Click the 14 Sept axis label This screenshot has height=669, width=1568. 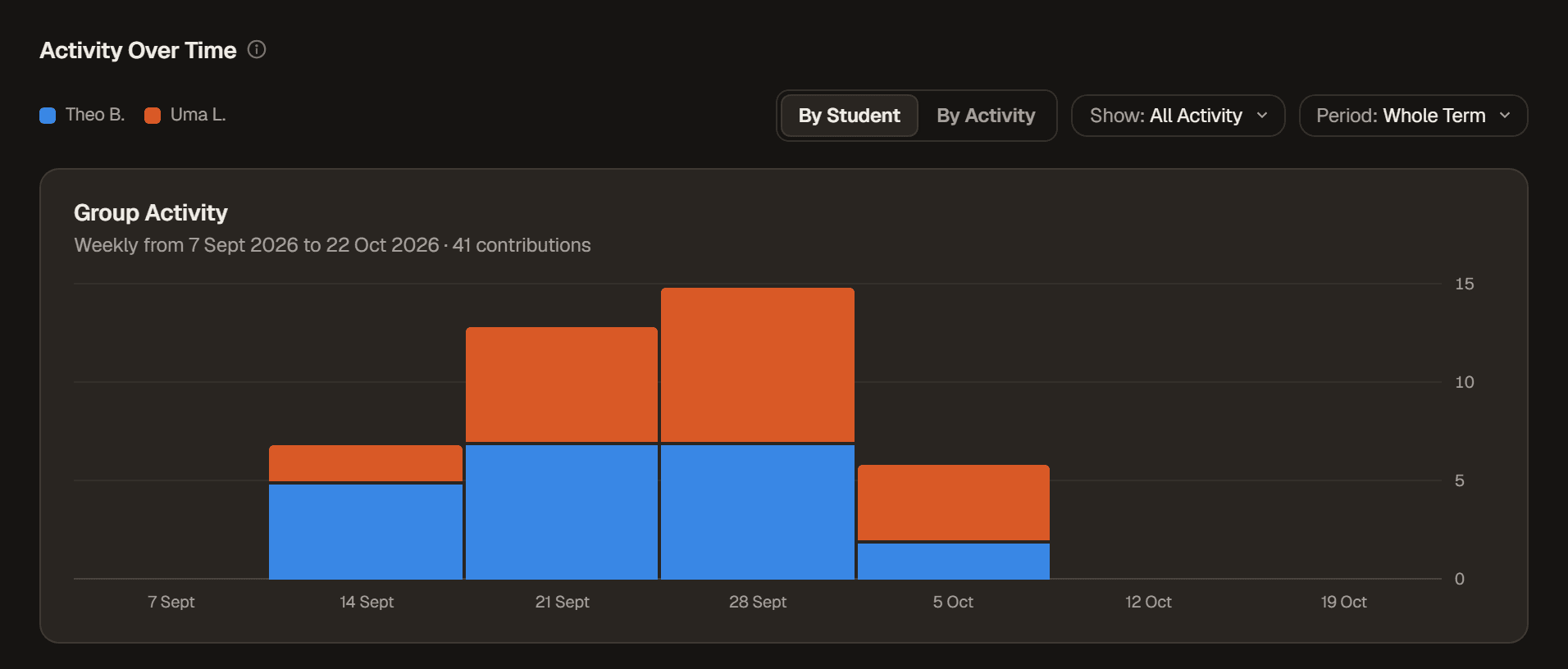(367, 602)
